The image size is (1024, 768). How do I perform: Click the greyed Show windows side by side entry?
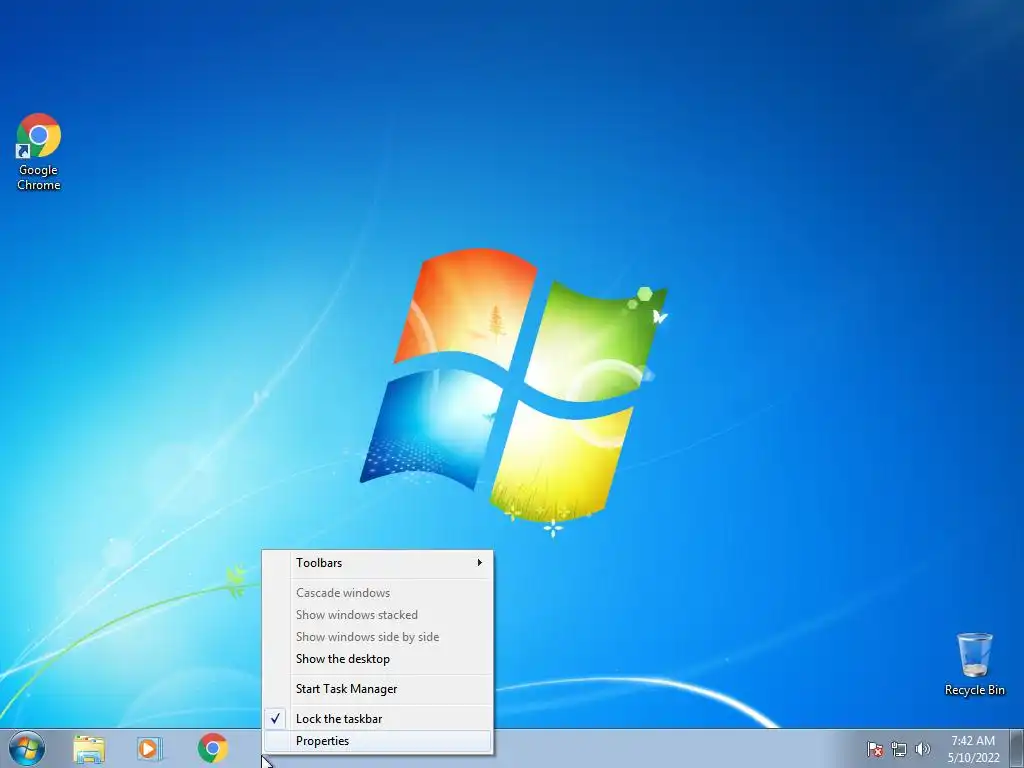click(x=377, y=637)
